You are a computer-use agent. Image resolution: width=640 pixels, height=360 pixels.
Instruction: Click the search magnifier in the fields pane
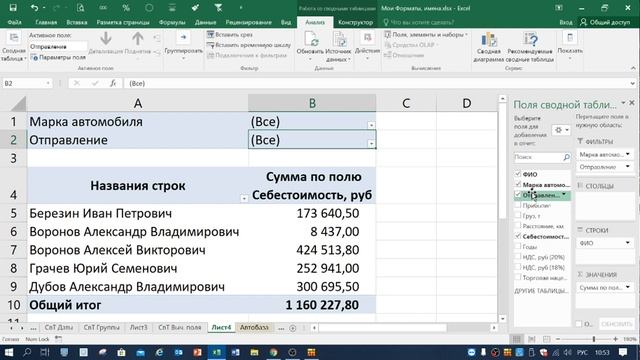point(566,157)
